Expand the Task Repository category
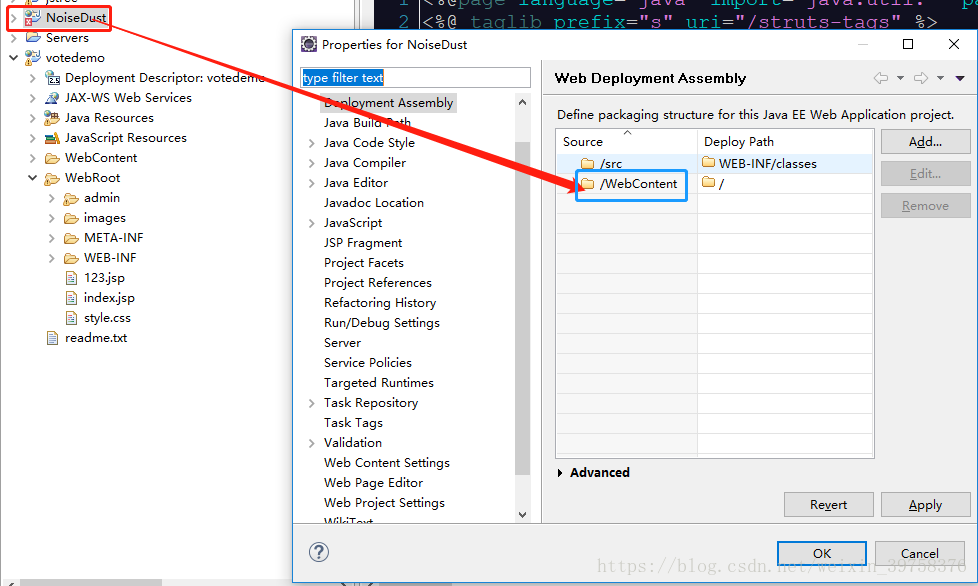The width and height of the screenshot is (978, 586). (311, 403)
